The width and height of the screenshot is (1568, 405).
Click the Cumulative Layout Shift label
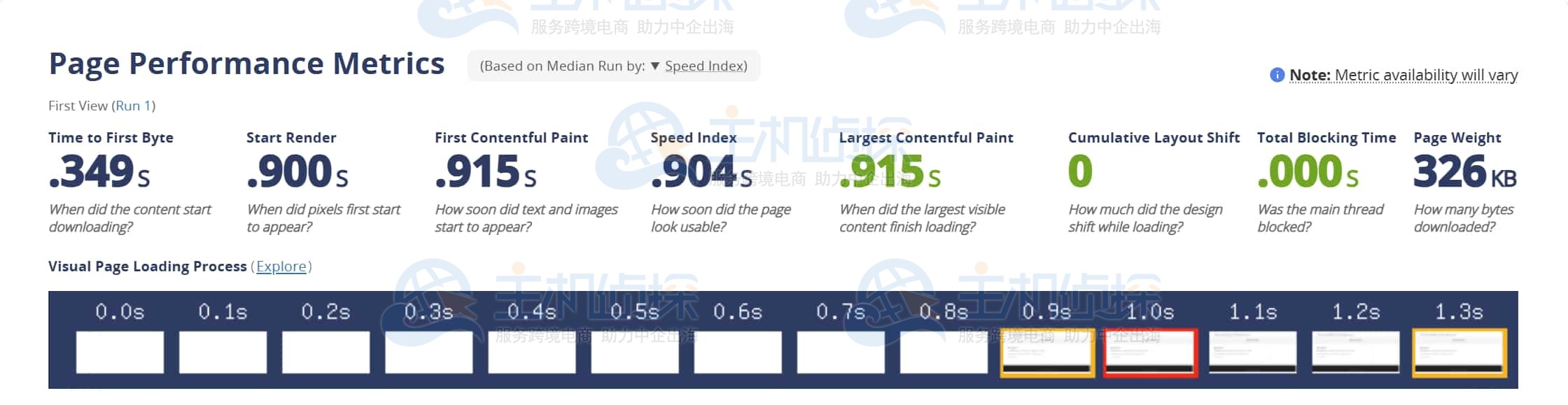pyautogui.click(x=1154, y=138)
